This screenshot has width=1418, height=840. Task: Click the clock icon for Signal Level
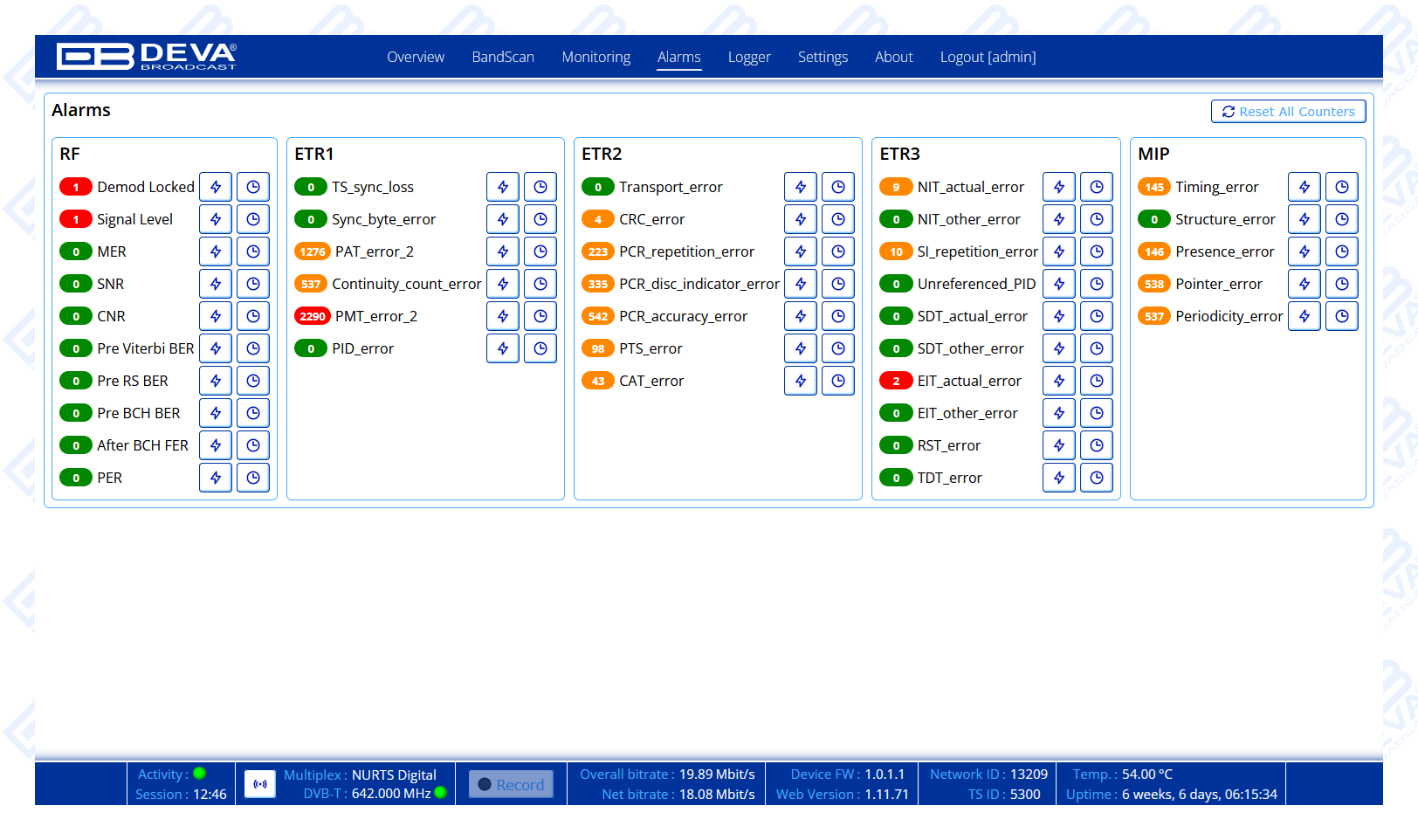(253, 219)
